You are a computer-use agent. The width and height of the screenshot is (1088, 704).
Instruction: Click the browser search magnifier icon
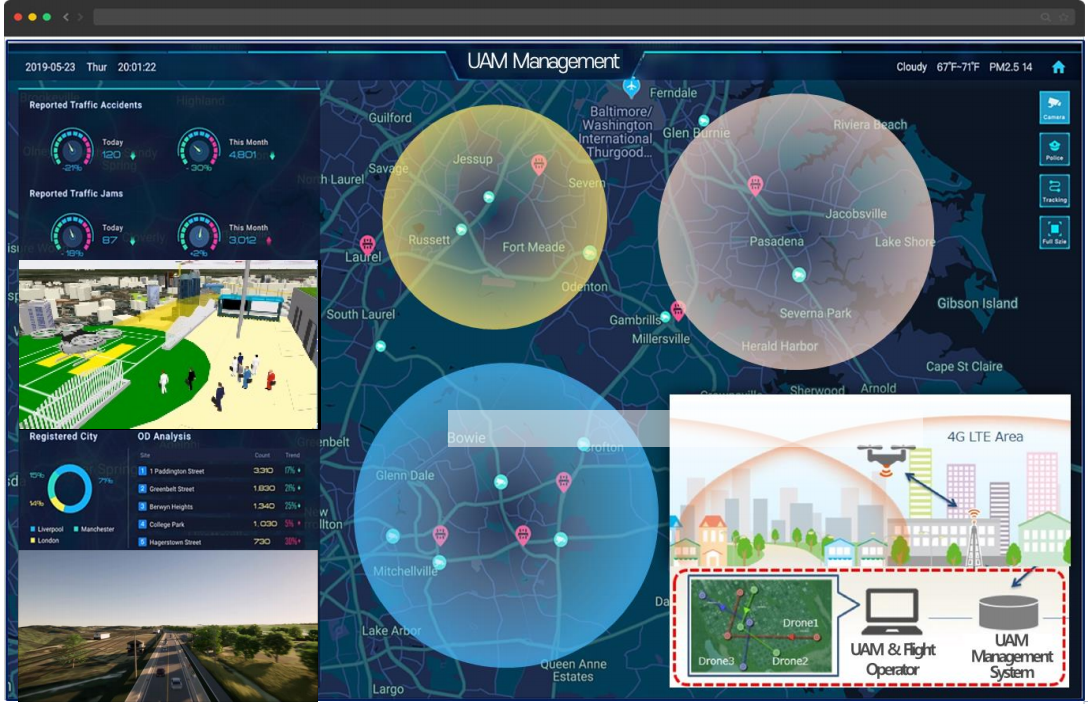pos(1045,17)
